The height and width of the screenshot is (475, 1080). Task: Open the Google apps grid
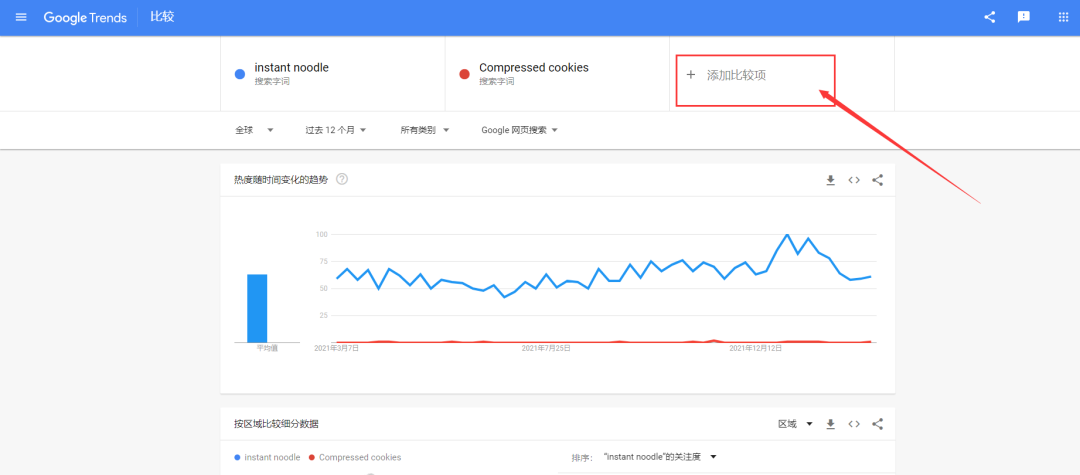pos(1063,17)
